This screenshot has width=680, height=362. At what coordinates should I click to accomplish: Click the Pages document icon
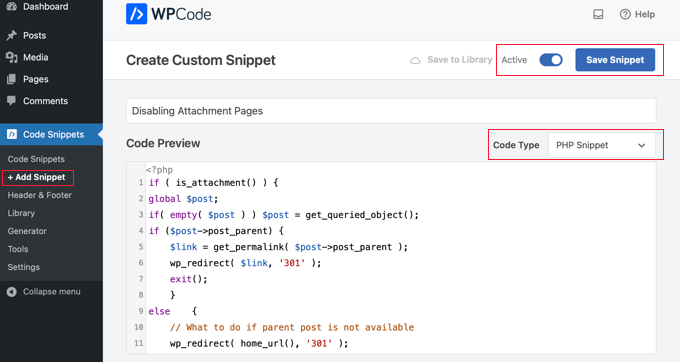12,79
